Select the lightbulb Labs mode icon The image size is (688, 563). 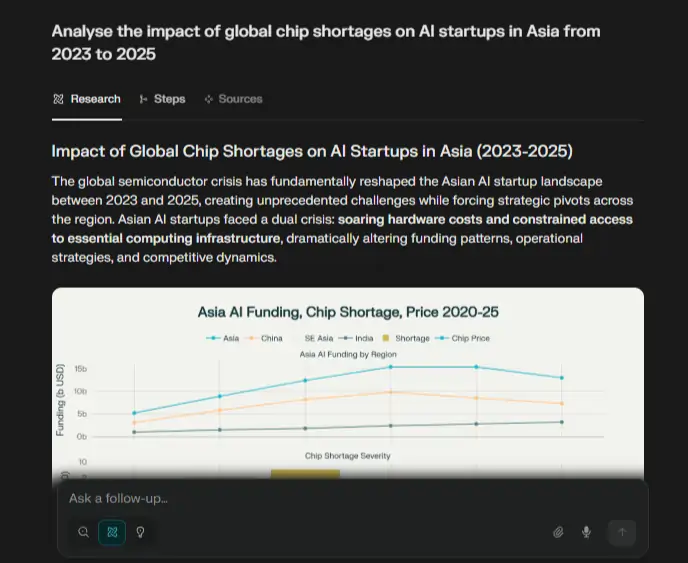click(x=140, y=532)
